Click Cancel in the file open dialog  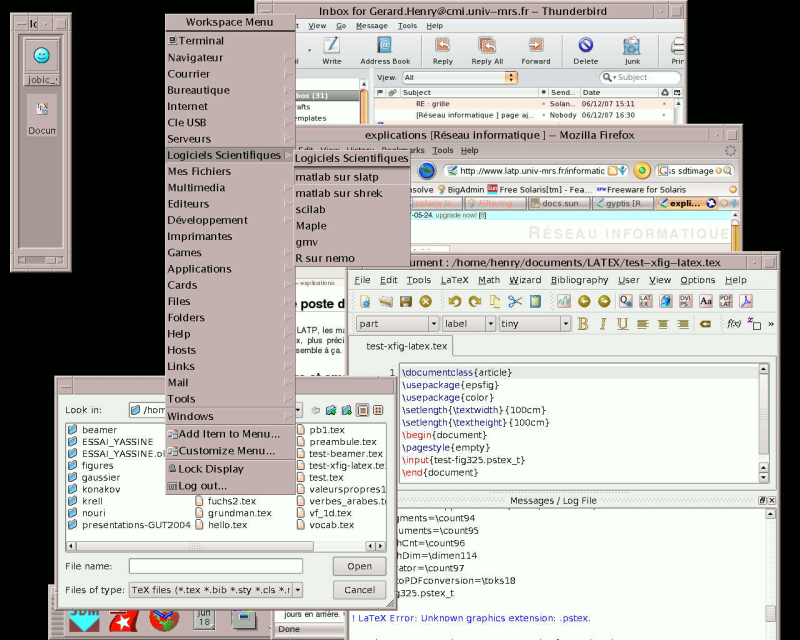pos(360,590)
